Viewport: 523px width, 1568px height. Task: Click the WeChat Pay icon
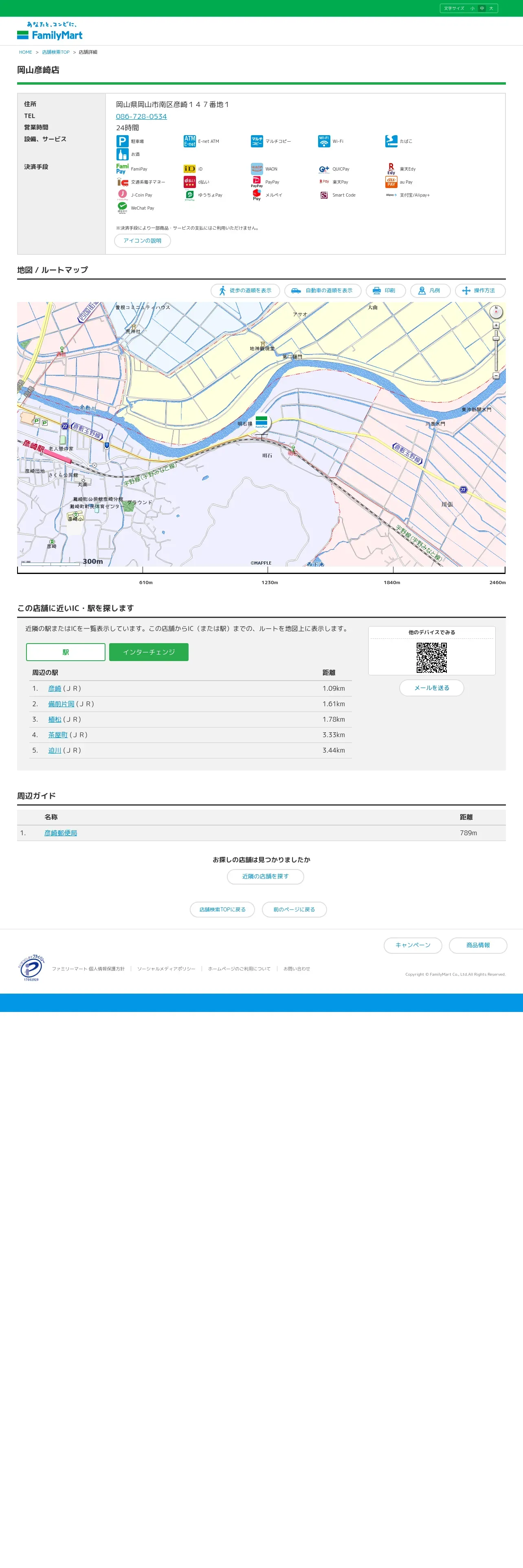click(122, 208)
